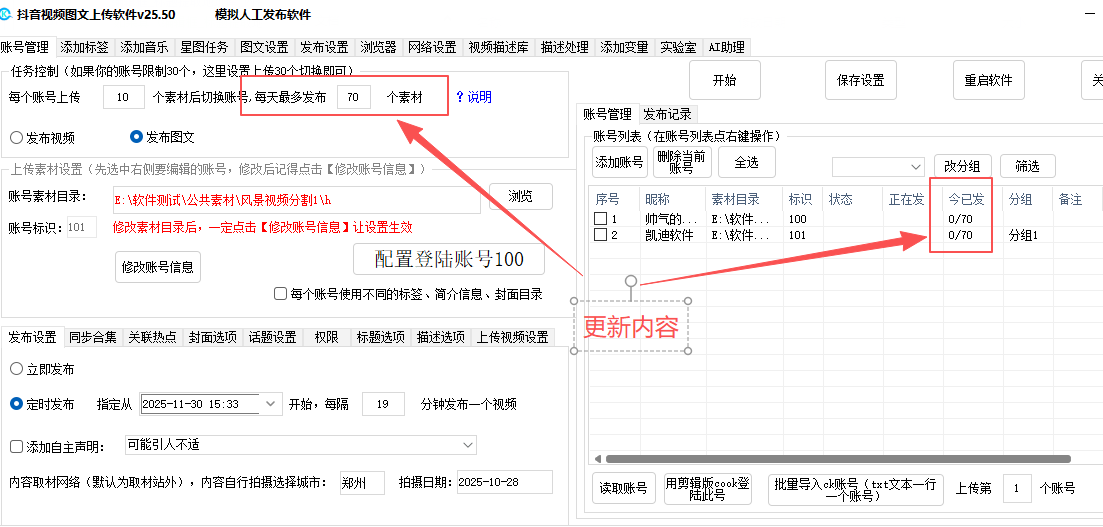Image resolution: width=1103 pixels, height=527 pixels.
Task: Click the interval minutes field showing 19
Action: tap(383, 404)
